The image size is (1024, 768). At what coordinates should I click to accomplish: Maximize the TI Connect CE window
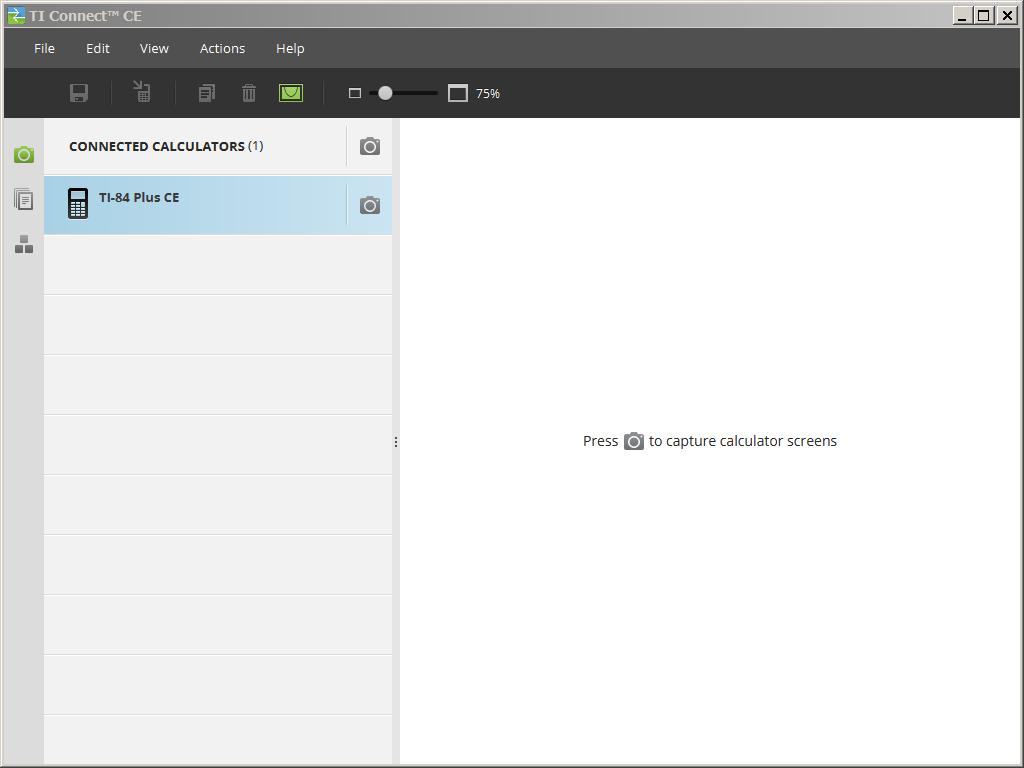(984, 16)
